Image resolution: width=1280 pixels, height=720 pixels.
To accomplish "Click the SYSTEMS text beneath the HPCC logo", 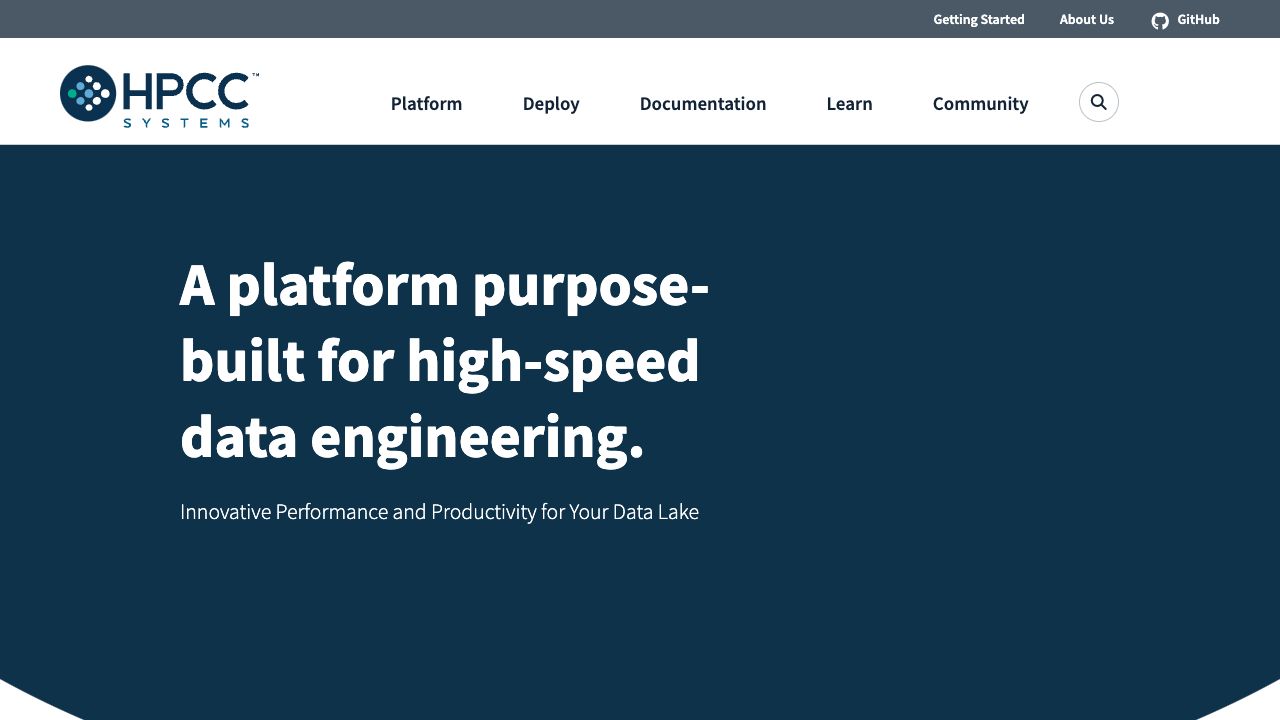I will pos(186,122).
